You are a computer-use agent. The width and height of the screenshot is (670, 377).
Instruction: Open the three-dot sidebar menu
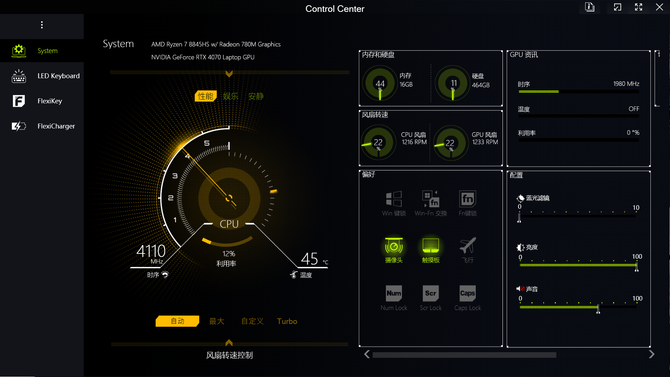[41, 25]
